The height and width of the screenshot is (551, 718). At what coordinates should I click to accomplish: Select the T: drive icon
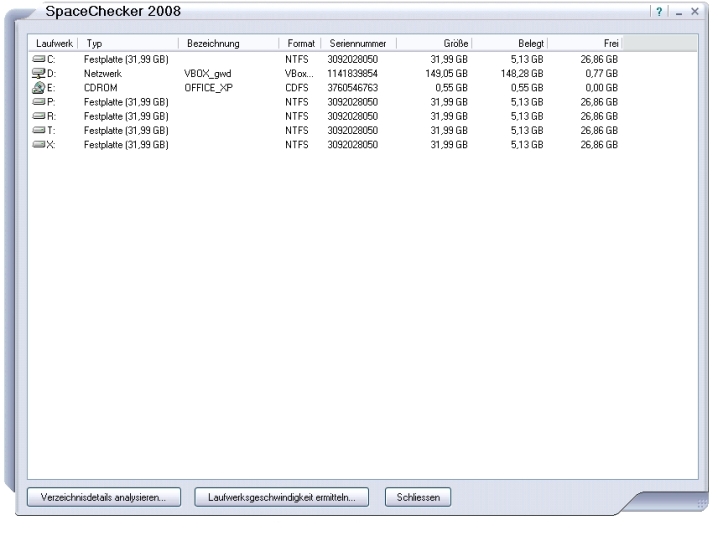(x=39, y=122)
